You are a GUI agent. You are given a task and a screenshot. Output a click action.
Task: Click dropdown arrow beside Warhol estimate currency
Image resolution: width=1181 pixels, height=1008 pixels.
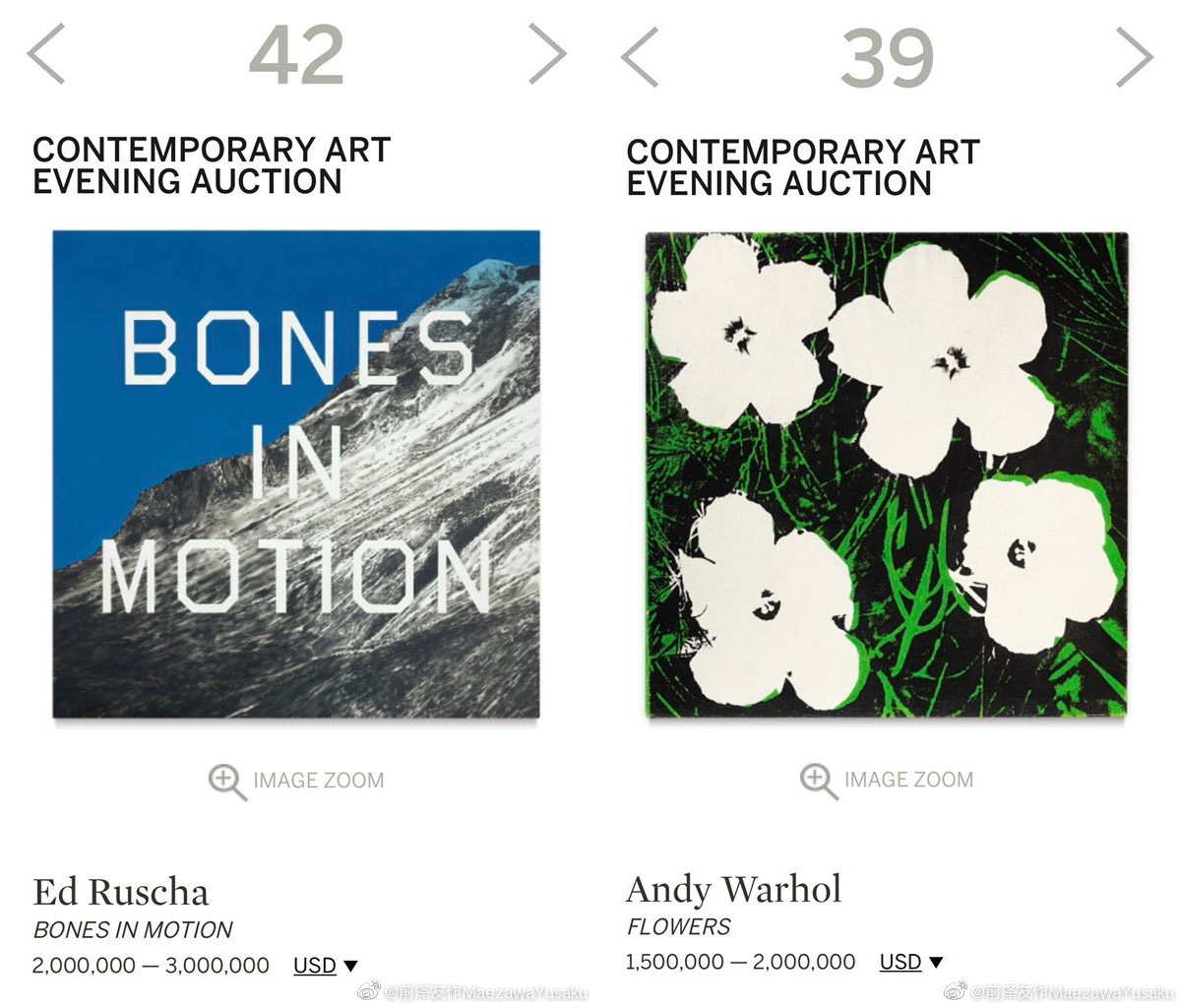pos(936,963)
